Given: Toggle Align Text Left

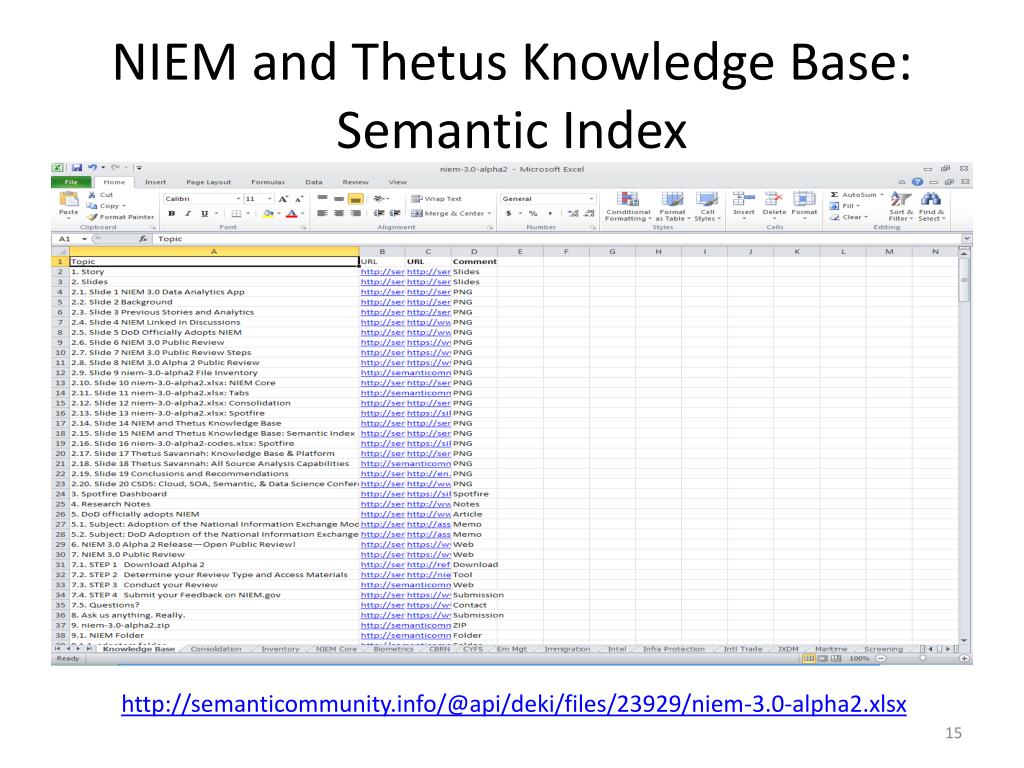Looking at the screenshot, I should click(x=323, y=214).
